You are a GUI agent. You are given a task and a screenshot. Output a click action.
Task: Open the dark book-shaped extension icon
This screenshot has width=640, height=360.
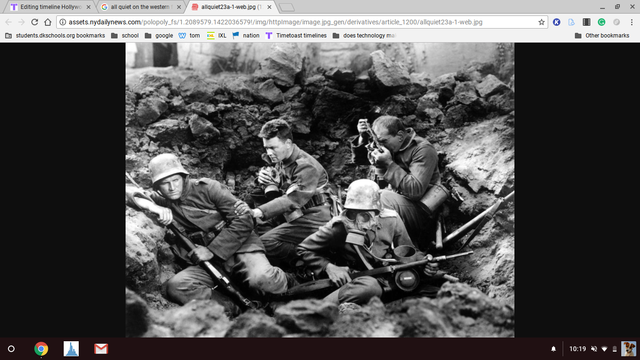click(587, 22)
